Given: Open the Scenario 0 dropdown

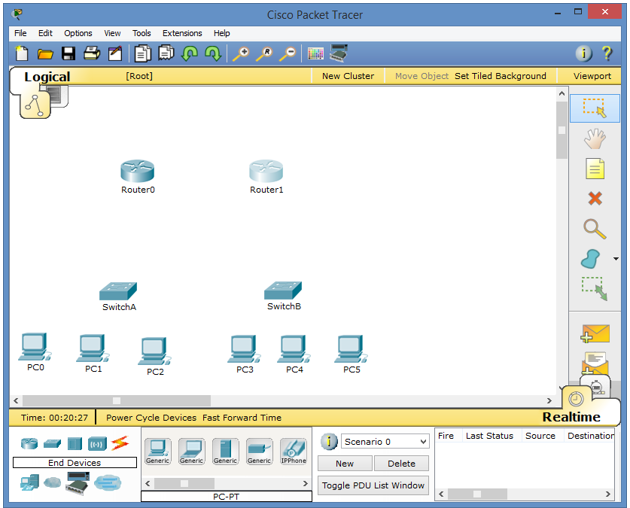Looking at the screenshot, I should (x=385, y=442).
